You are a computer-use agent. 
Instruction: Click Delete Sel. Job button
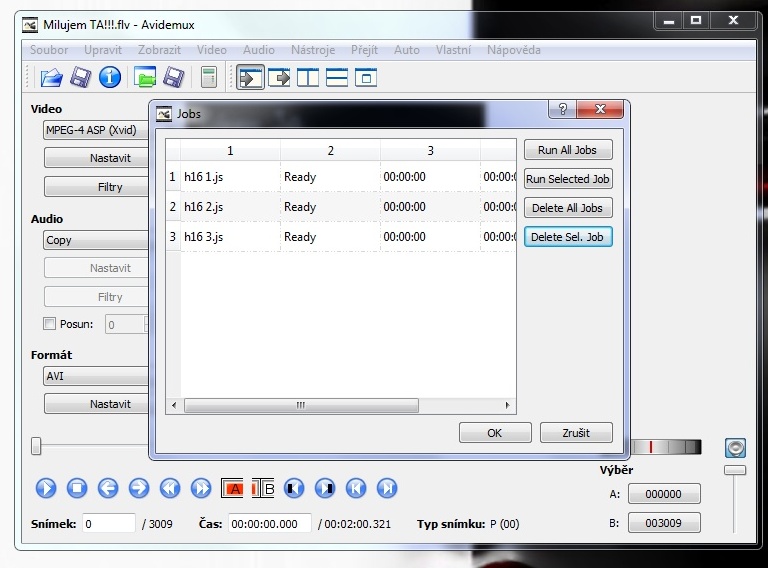pyautogui.click(x=568, y=237)
